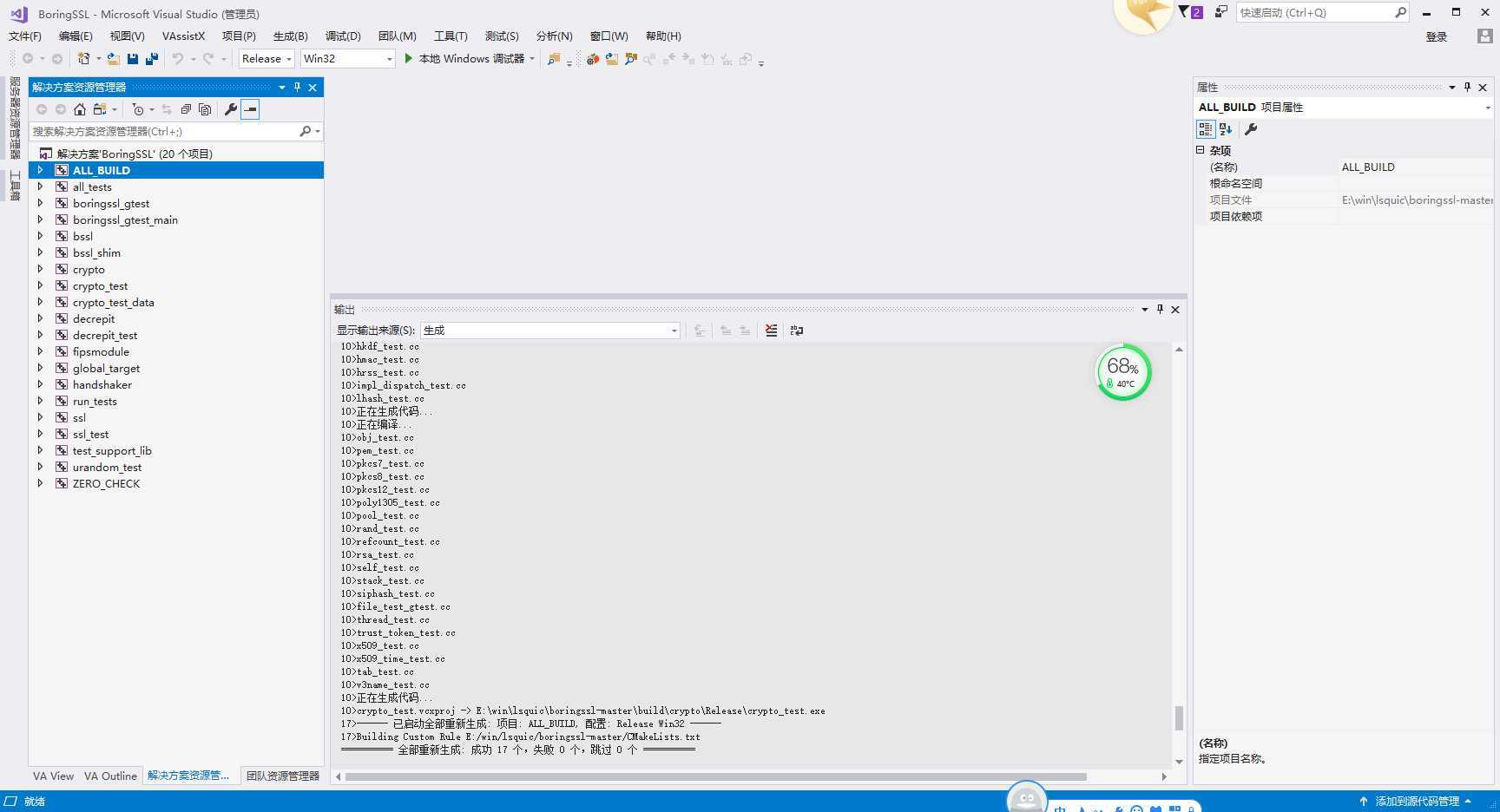Expand the ALL_BUILD project node
The height and width of the screenshot is (812, 1500).
click(x=40, y=170)
